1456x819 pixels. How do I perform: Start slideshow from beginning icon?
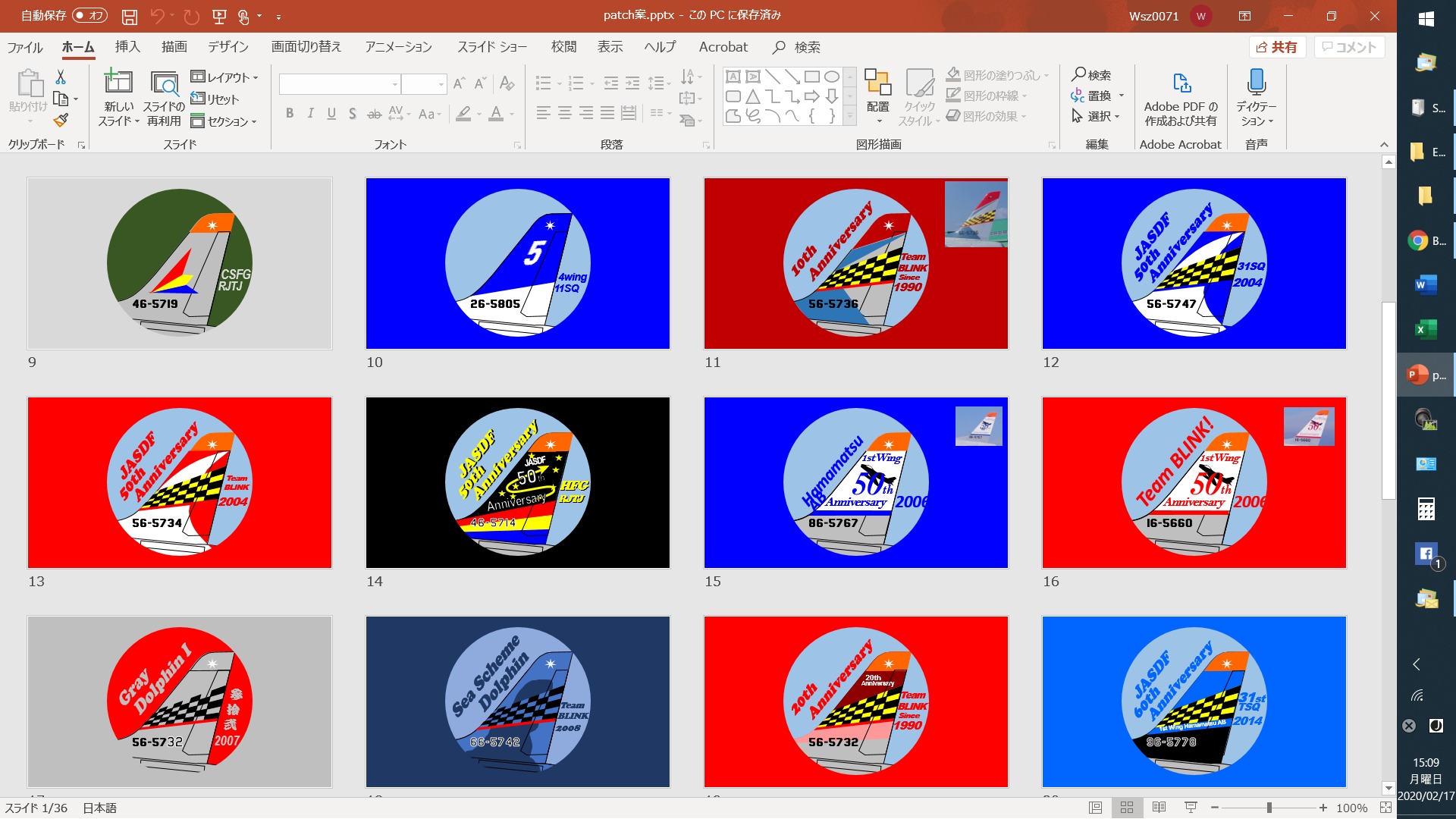[x=219, y=16]
